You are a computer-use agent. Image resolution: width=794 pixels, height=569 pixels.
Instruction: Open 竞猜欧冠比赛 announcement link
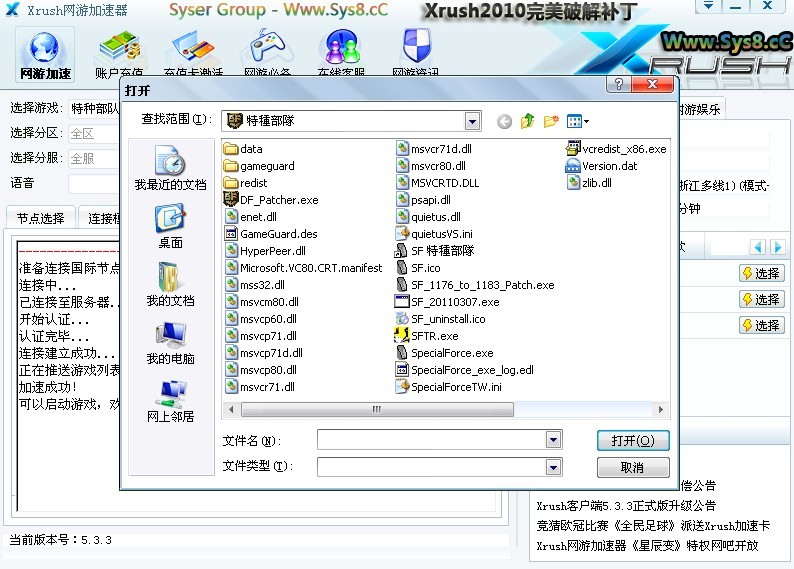point(653,526)
